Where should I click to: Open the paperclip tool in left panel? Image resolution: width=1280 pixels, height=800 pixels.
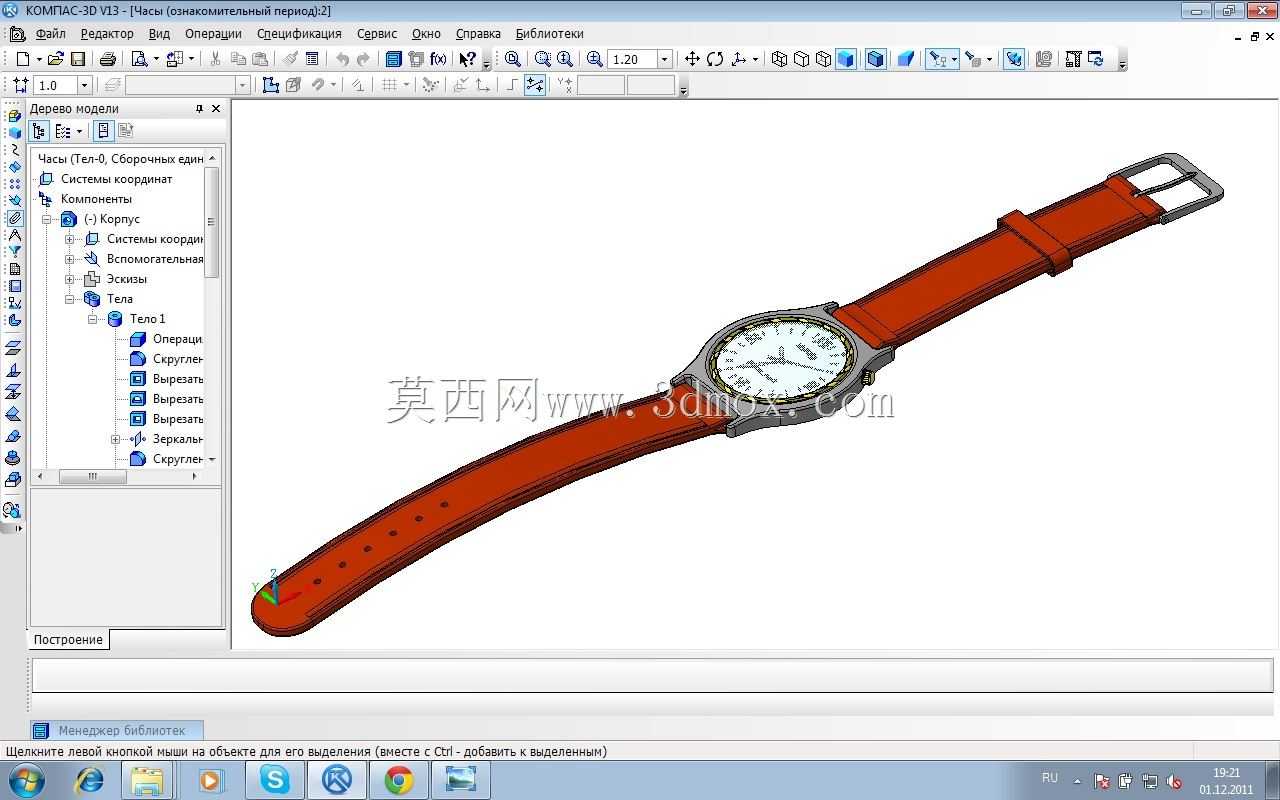14,217
